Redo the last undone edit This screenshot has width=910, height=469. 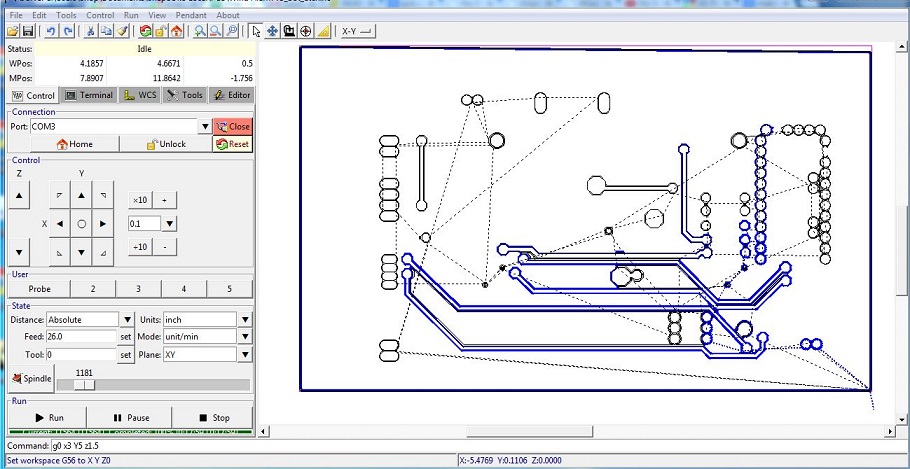pos(67,31)
